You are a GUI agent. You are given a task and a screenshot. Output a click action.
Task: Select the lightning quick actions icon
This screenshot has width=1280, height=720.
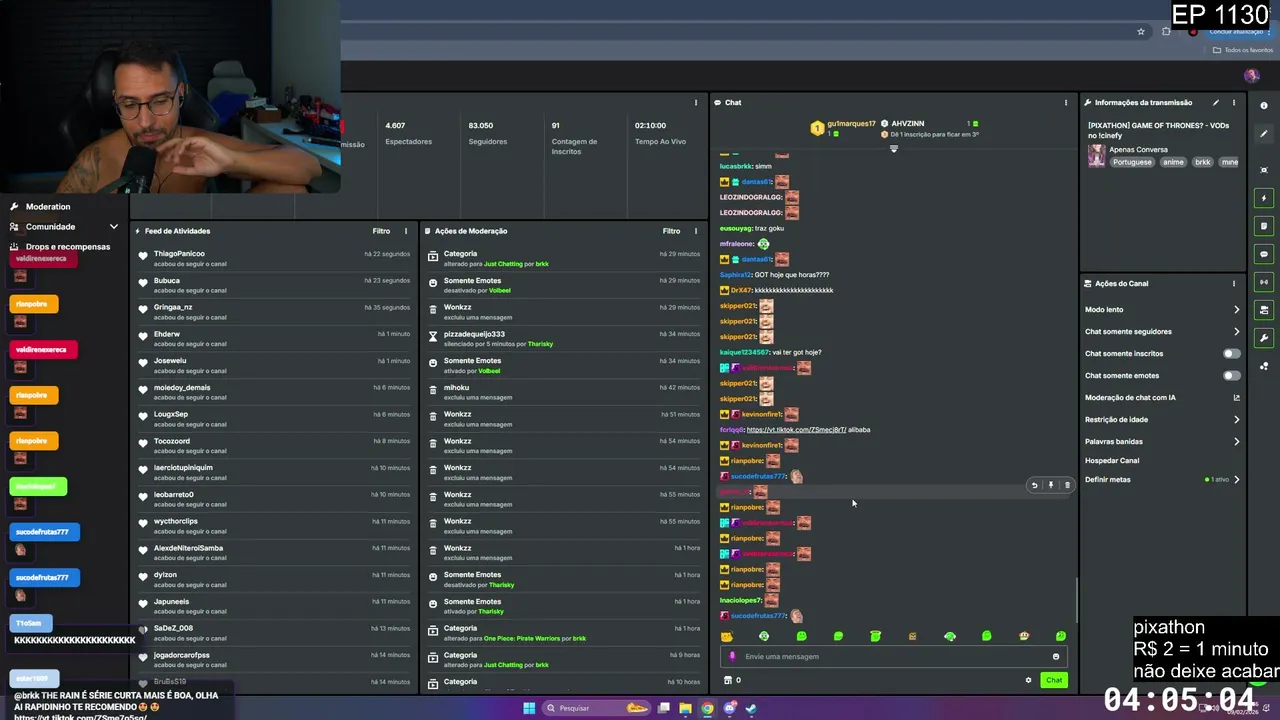pos(1264,198)
